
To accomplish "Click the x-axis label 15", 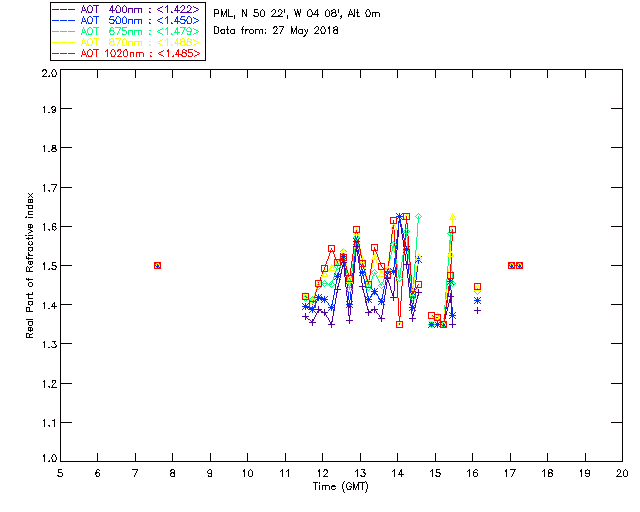I will (435, 473).
